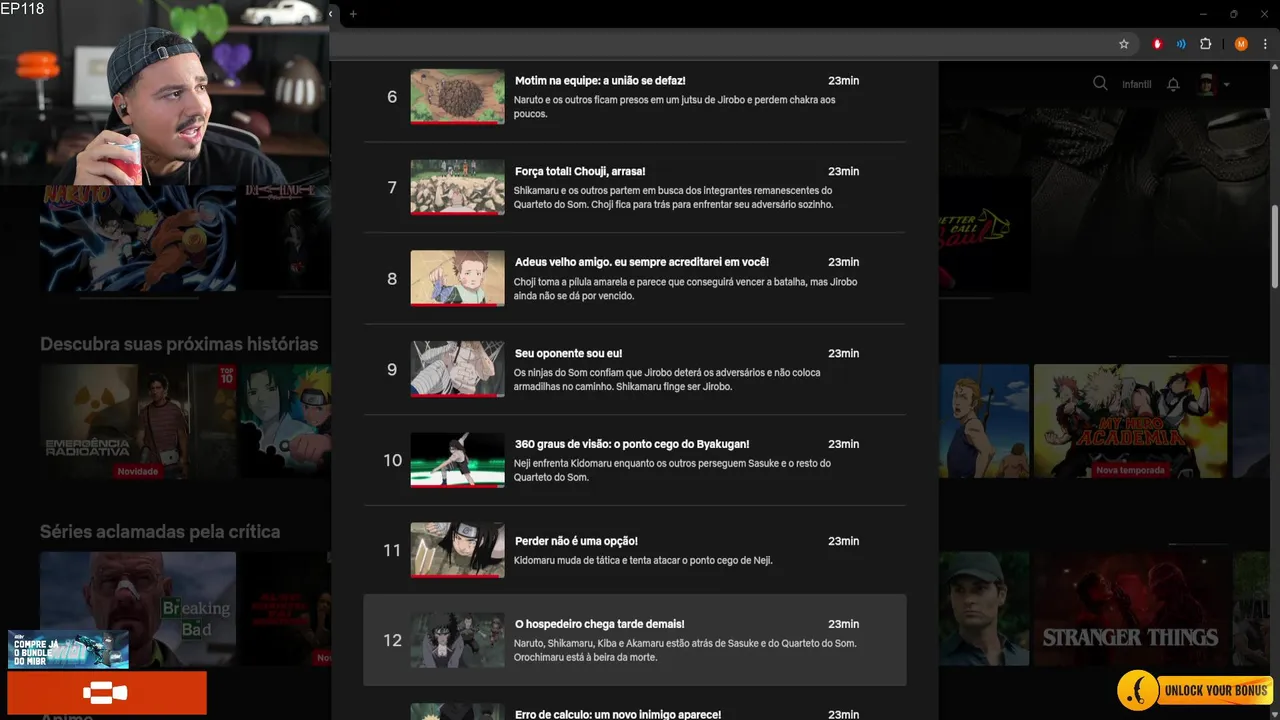
Task: Open Netflix search magnifier
Action: 1100,84
